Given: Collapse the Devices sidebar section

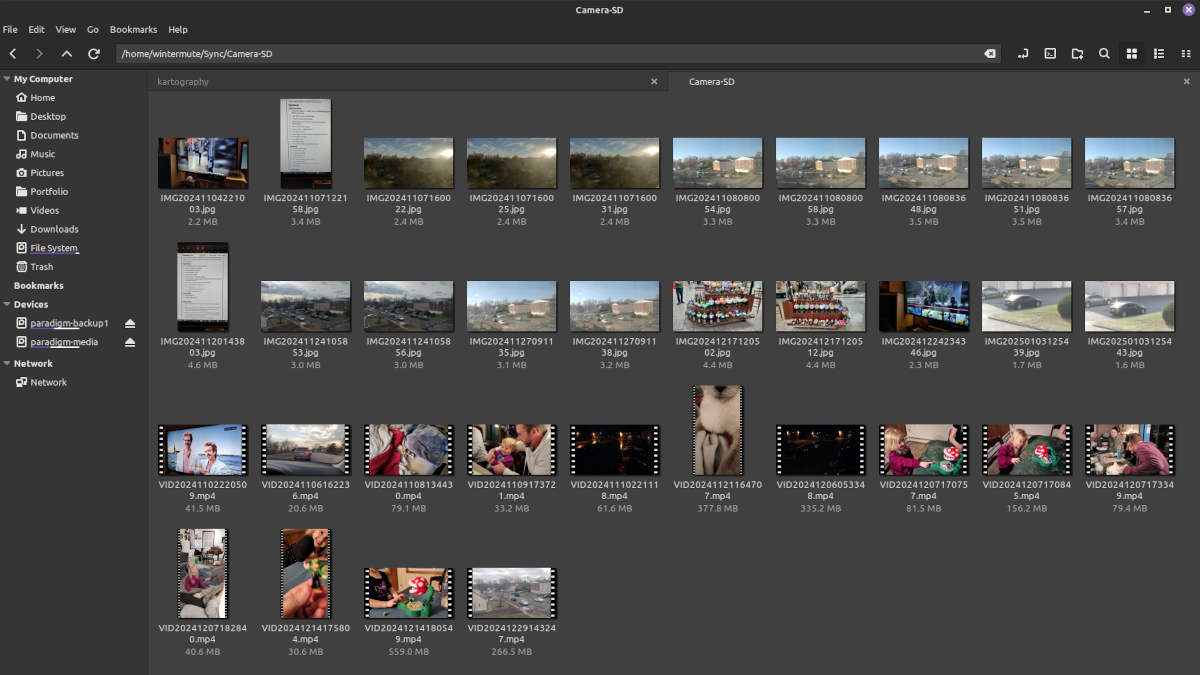Looking at the screenshot, I should (x=7, y=304).
